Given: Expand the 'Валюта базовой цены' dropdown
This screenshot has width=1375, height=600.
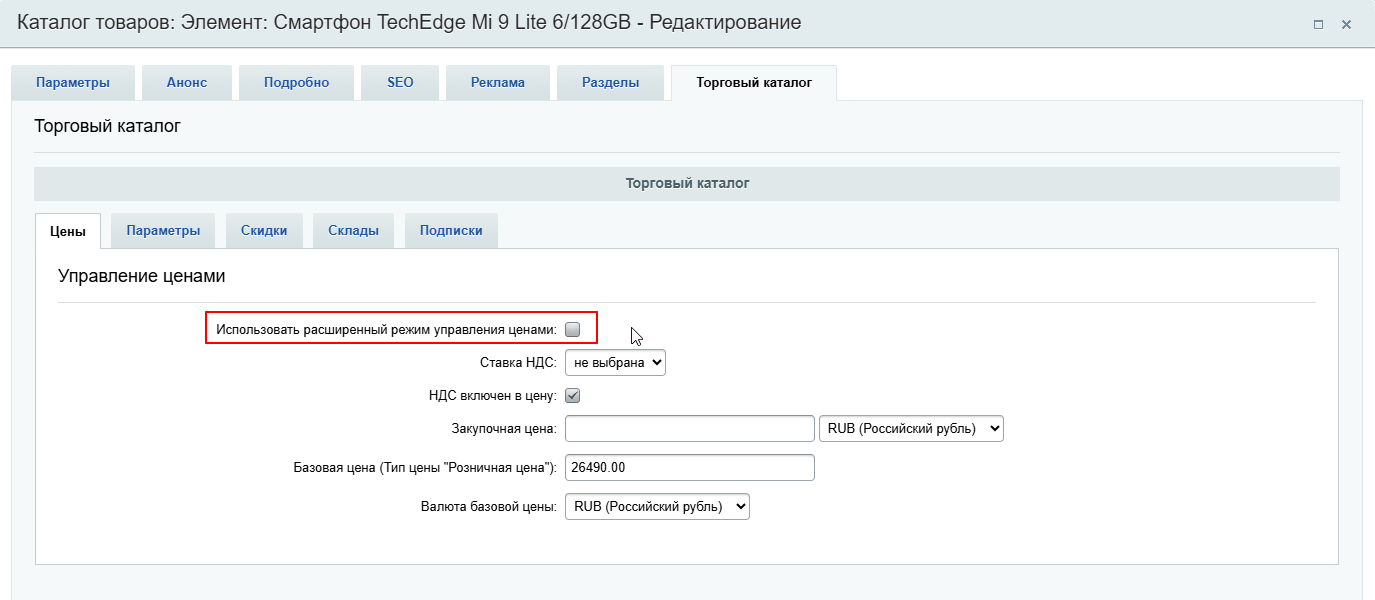Looking at the screenshot, I should tap(657, 507).
